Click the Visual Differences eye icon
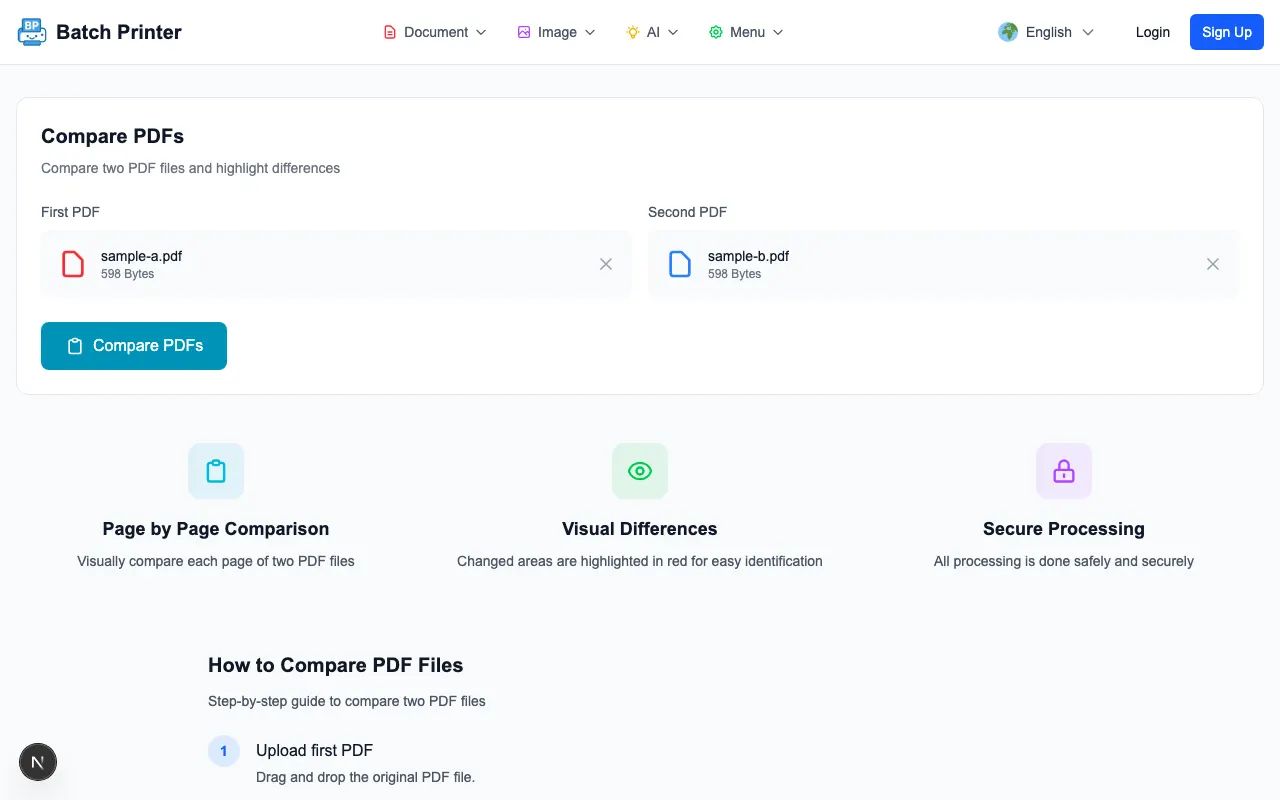The height and width of the screenshot is (800, 1280). tap(640, 471)
